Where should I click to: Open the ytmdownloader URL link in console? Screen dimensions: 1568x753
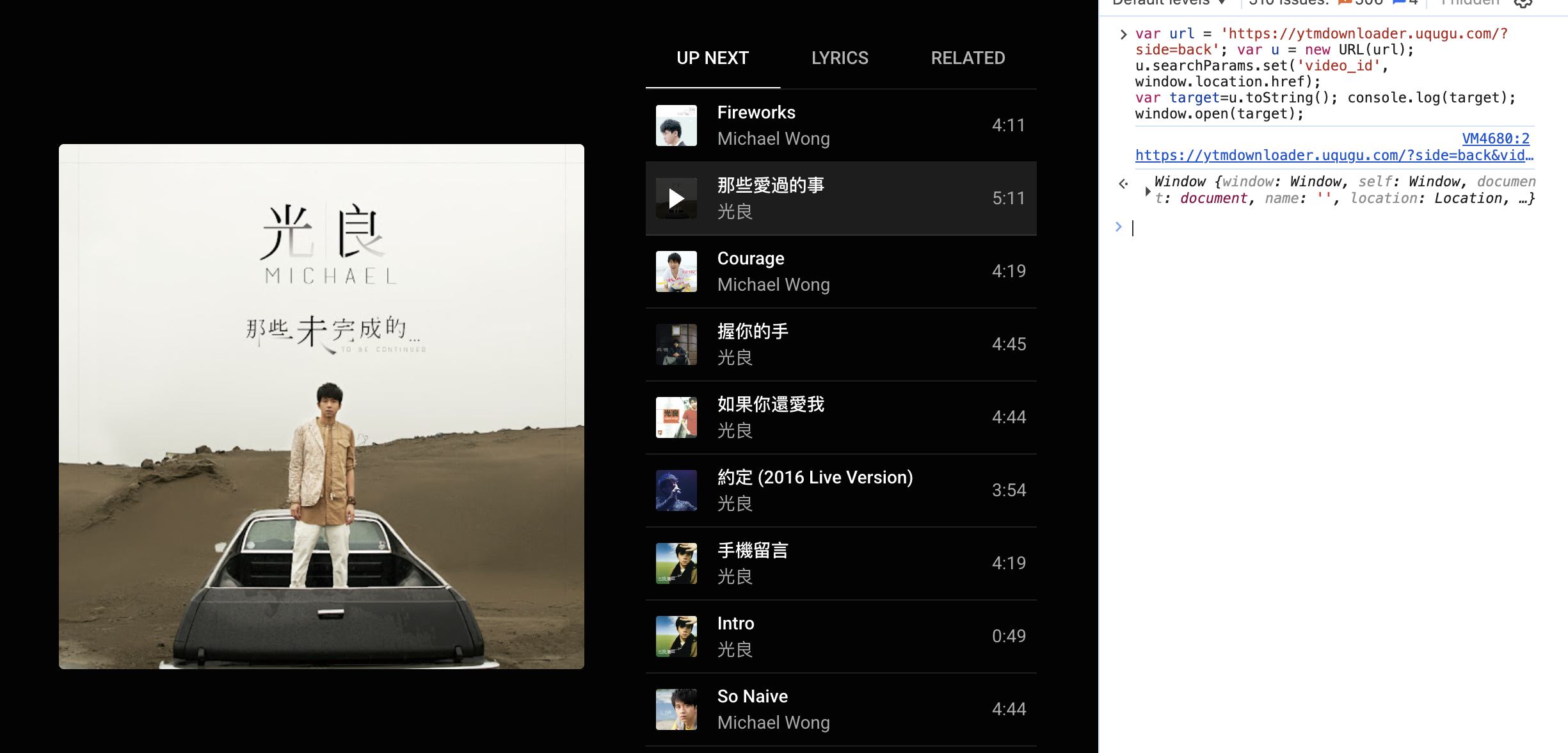[1334, 156]
